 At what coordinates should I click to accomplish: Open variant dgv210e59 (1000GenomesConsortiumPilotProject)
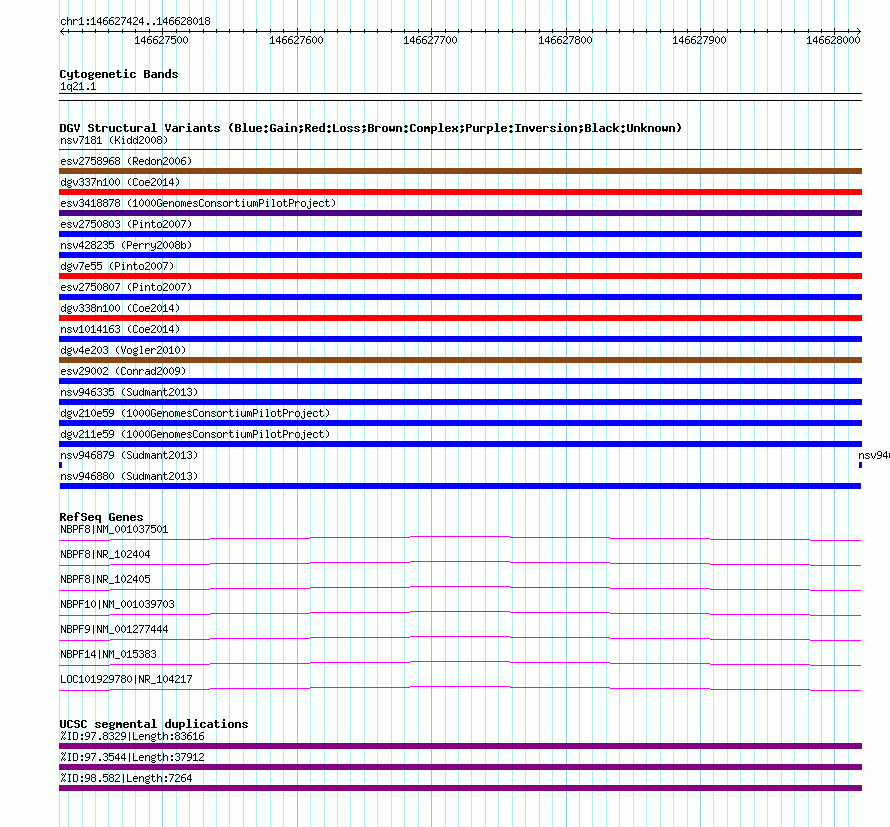(195, 413)
